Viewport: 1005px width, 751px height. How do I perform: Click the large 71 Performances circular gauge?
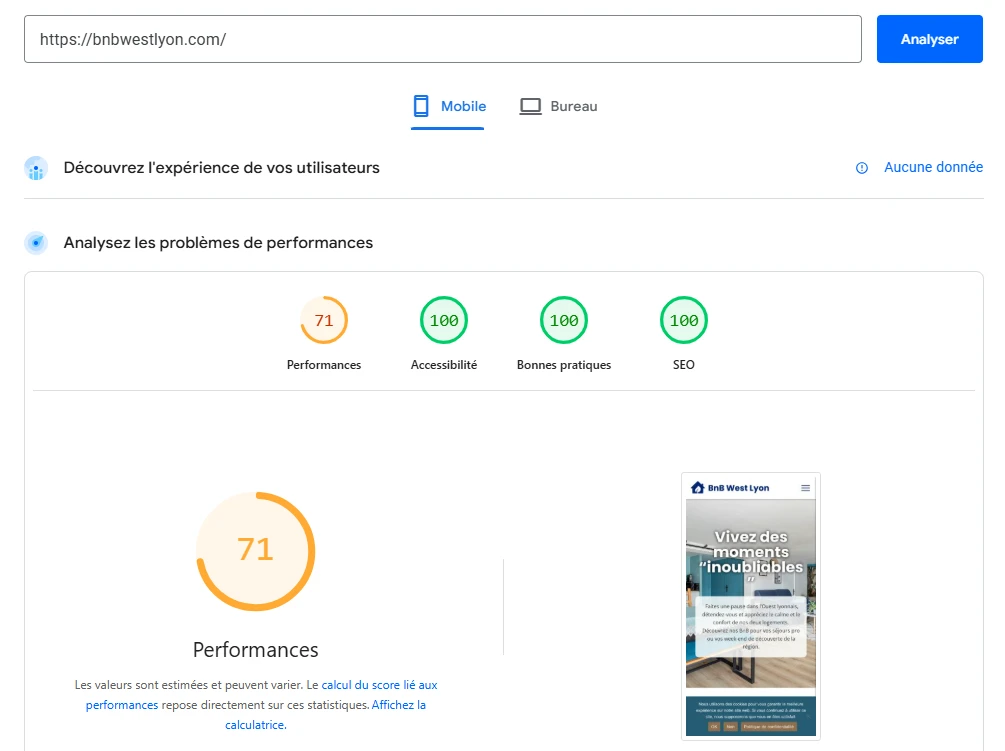point(255,551)
